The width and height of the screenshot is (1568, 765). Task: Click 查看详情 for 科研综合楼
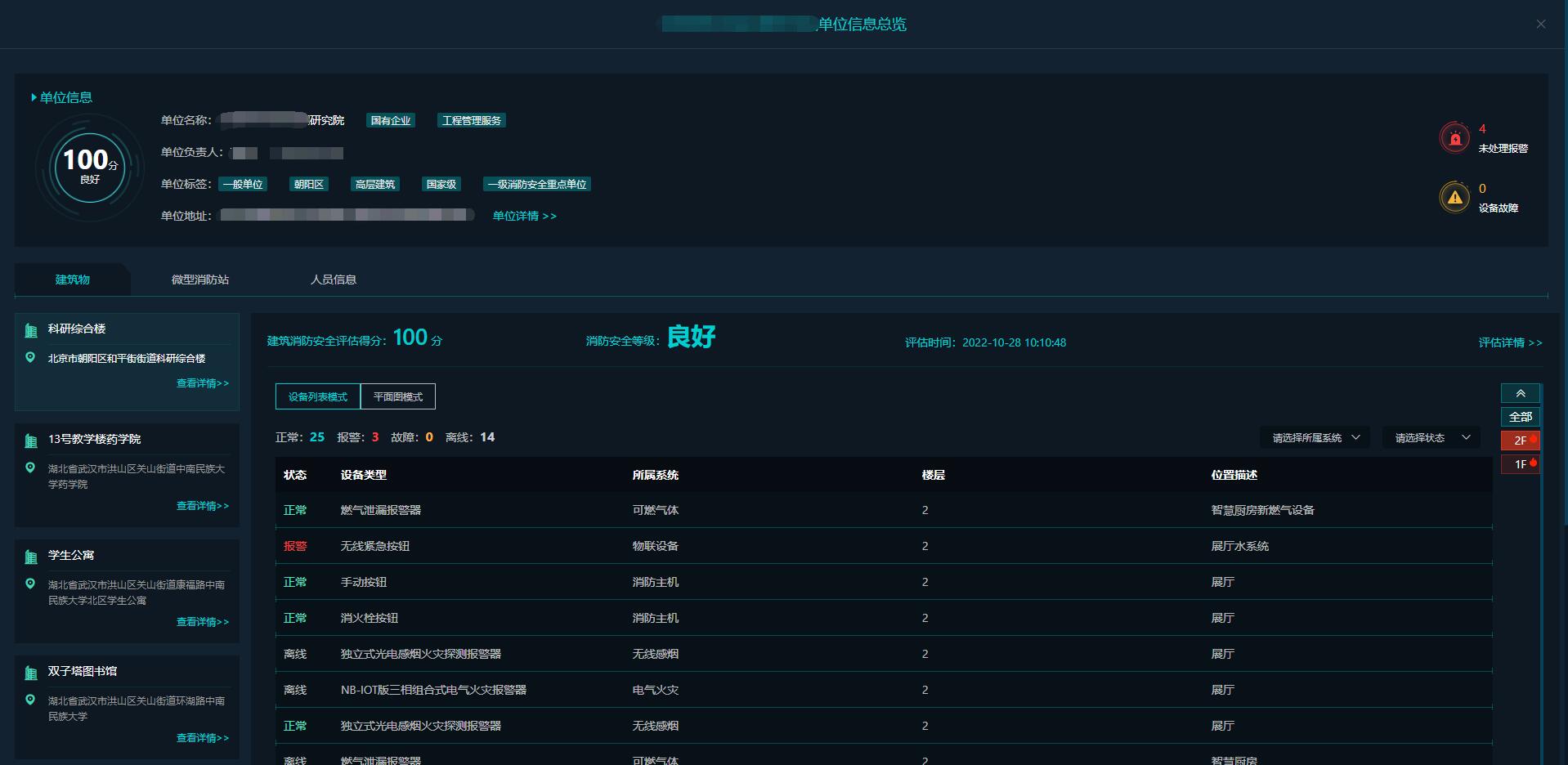[203, 383]
